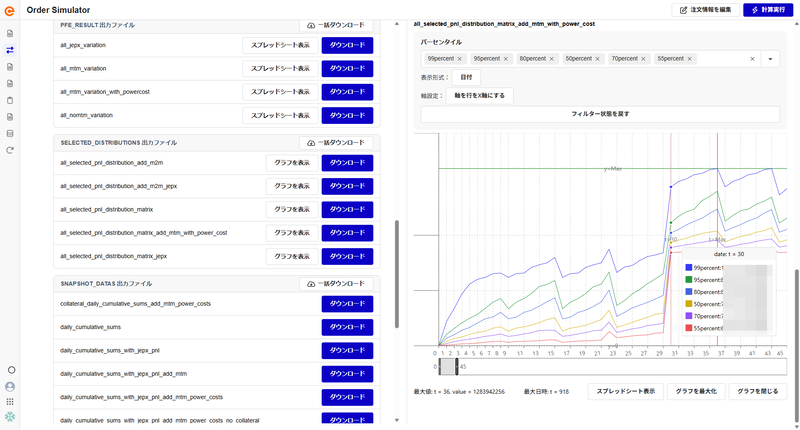Click the chart range slider handle
This screenshot has width=800, height=430.
point(457,367)
